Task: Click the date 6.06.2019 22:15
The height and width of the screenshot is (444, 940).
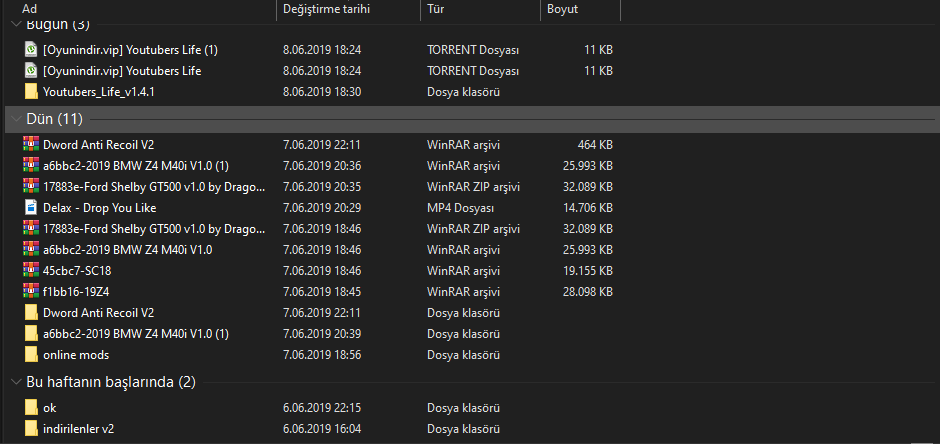Action: click(x=322, y=407)
